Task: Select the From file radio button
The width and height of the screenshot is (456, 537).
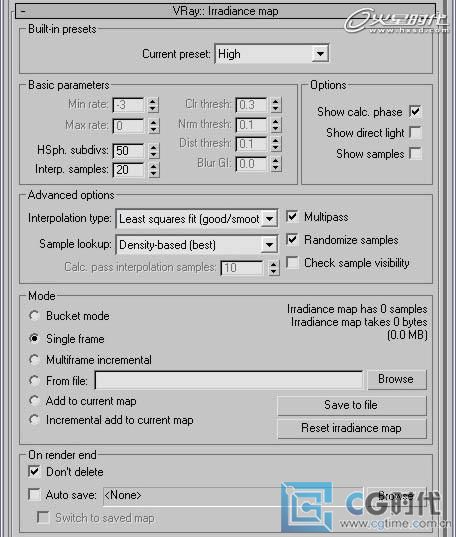Action: click(34, 380)
